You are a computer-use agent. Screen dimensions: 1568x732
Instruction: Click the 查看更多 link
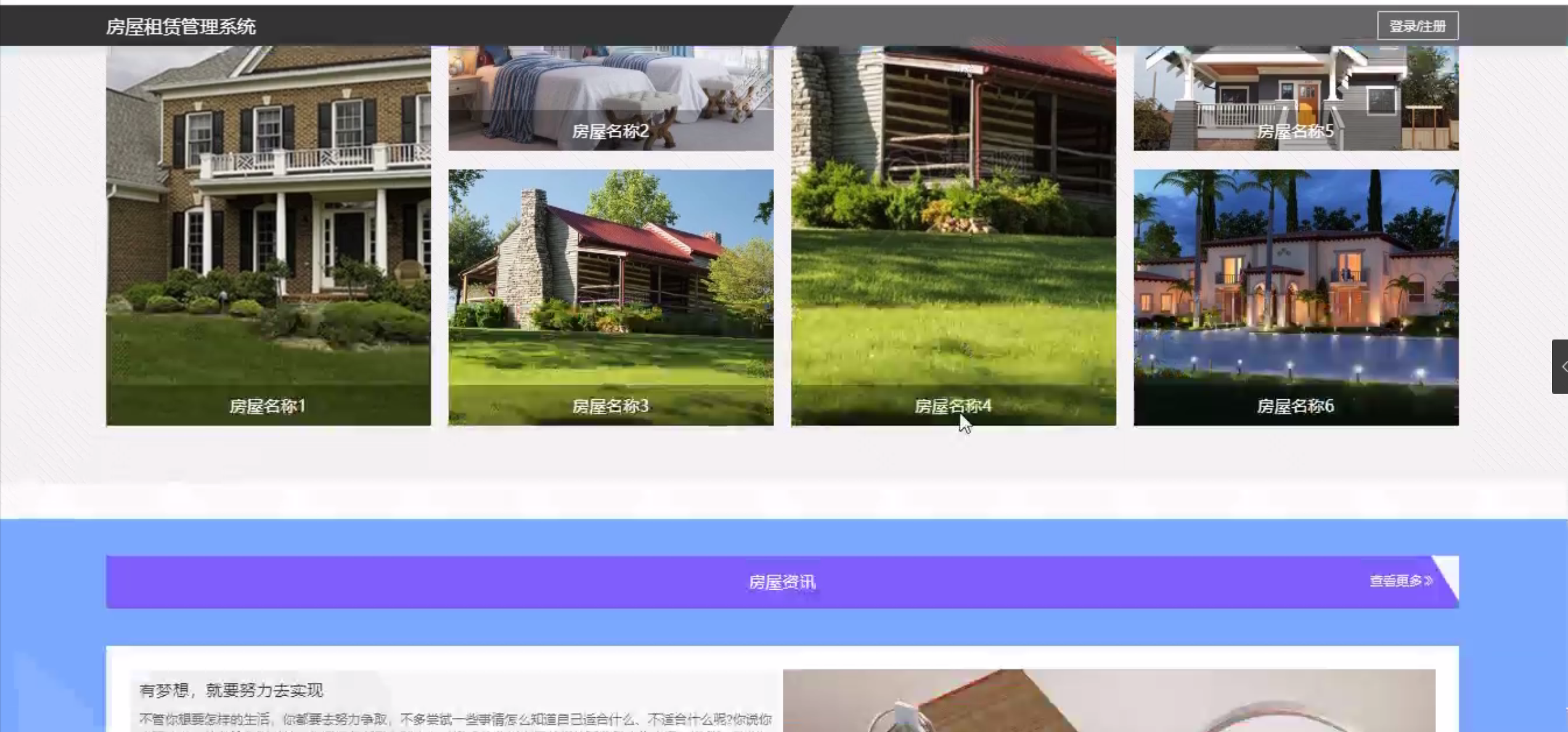(1395, 581)
